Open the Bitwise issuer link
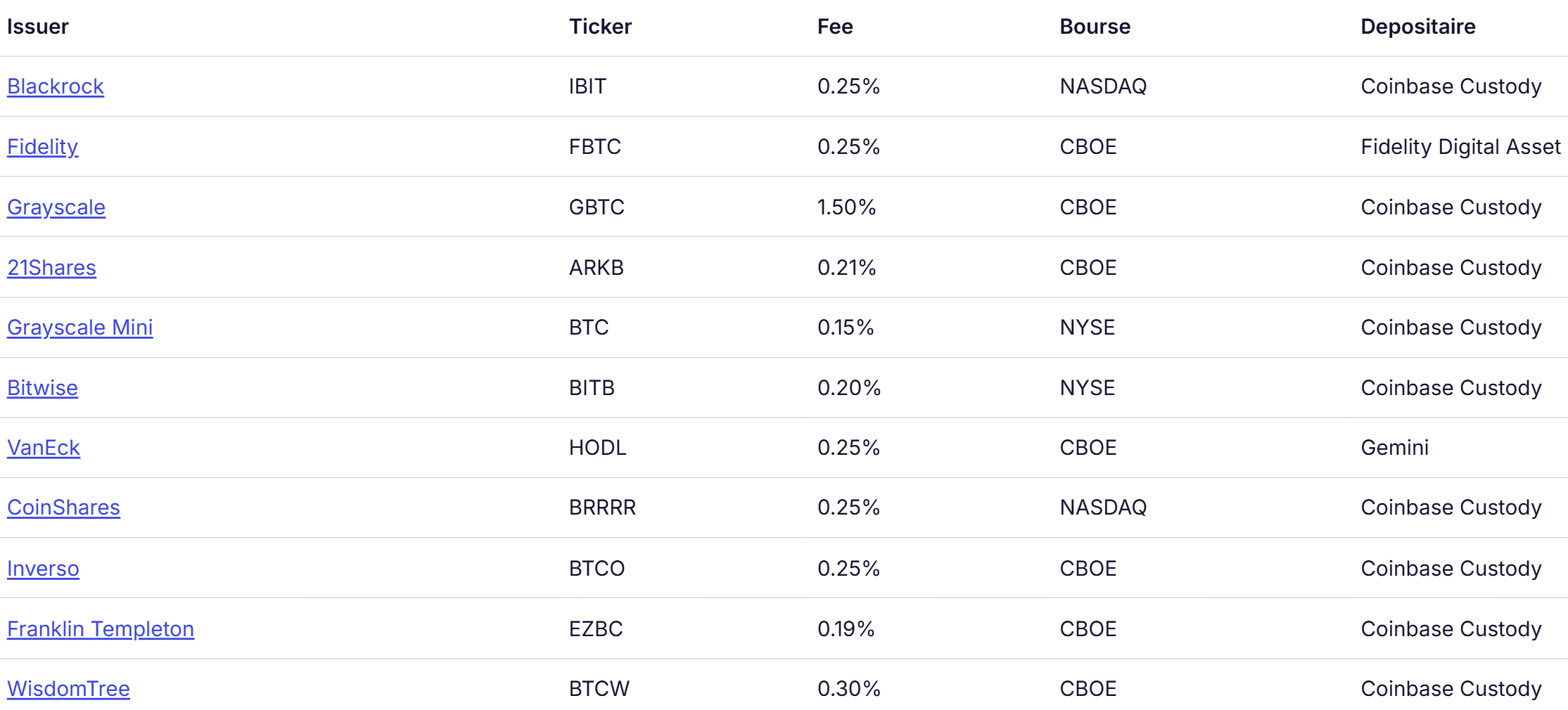 click(42, 388)
